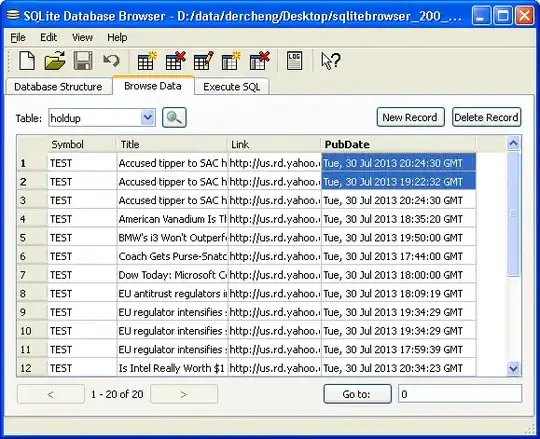The width and height of the screenshot is (540, 439).
Task: Click the Create Index toolbar icon
Action: pos(231,61)
